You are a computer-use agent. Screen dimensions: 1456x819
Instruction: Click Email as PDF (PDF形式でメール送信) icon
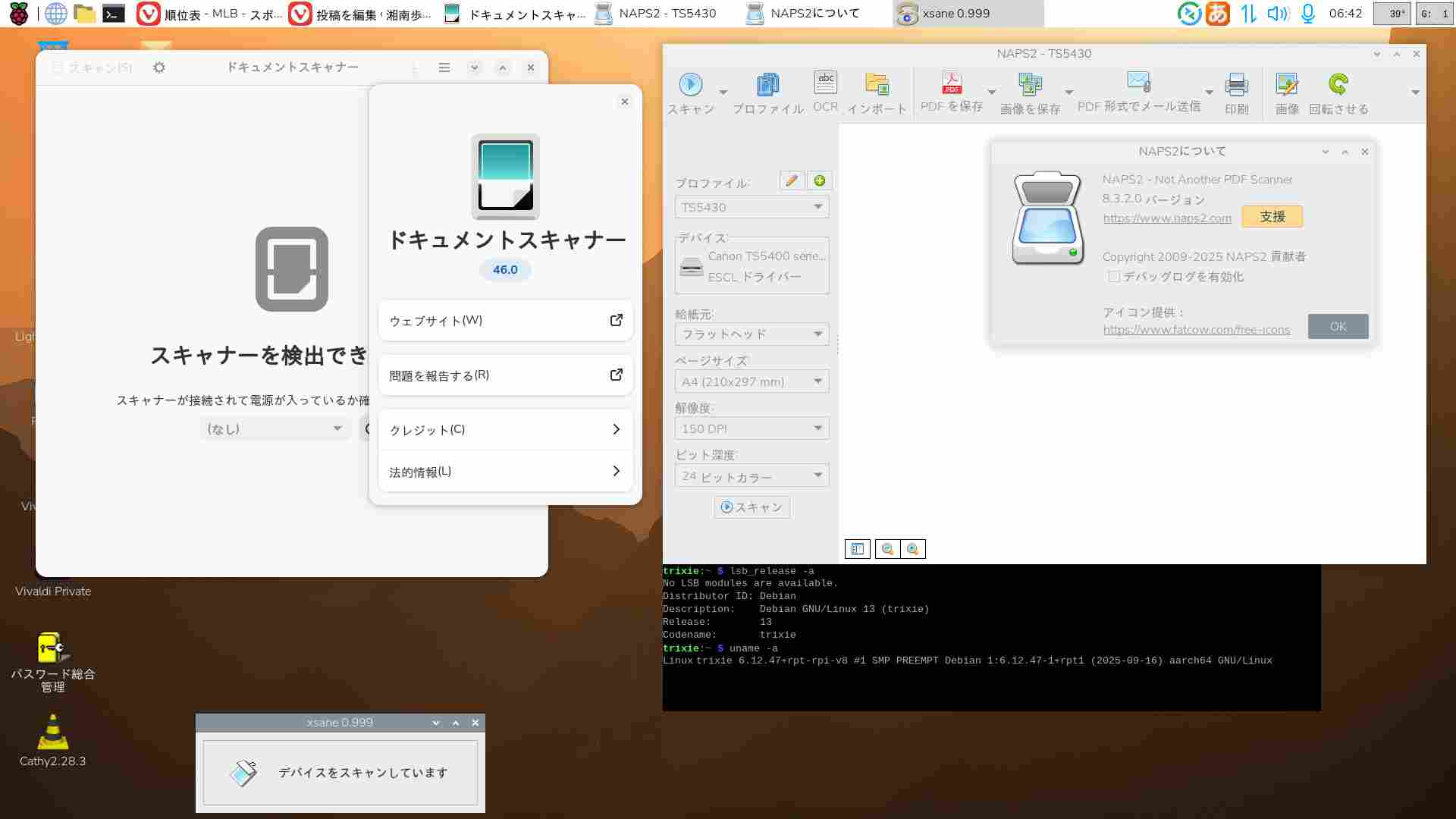coord(1139,93)
